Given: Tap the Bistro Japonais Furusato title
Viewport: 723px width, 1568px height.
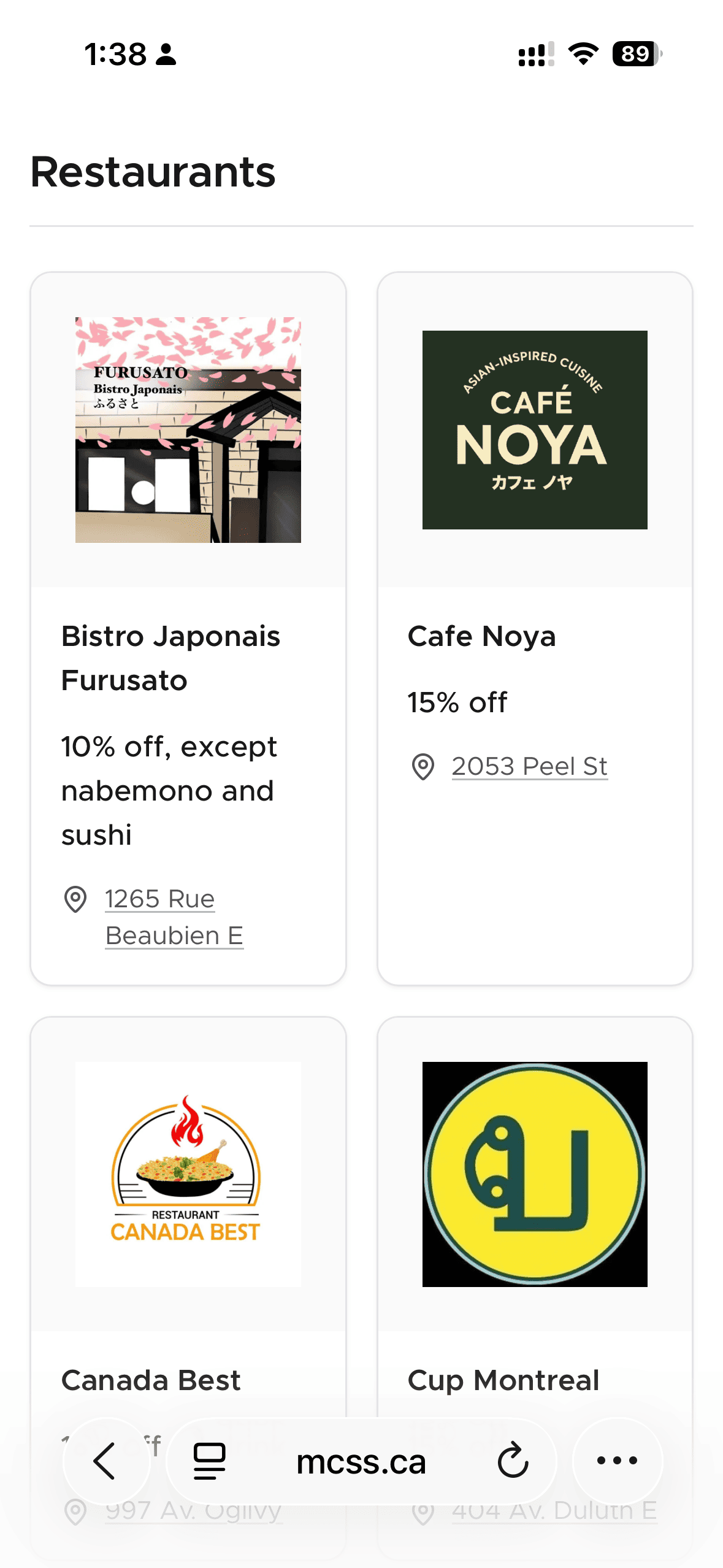Looking at the screenshot, I should tap(170, 658).
